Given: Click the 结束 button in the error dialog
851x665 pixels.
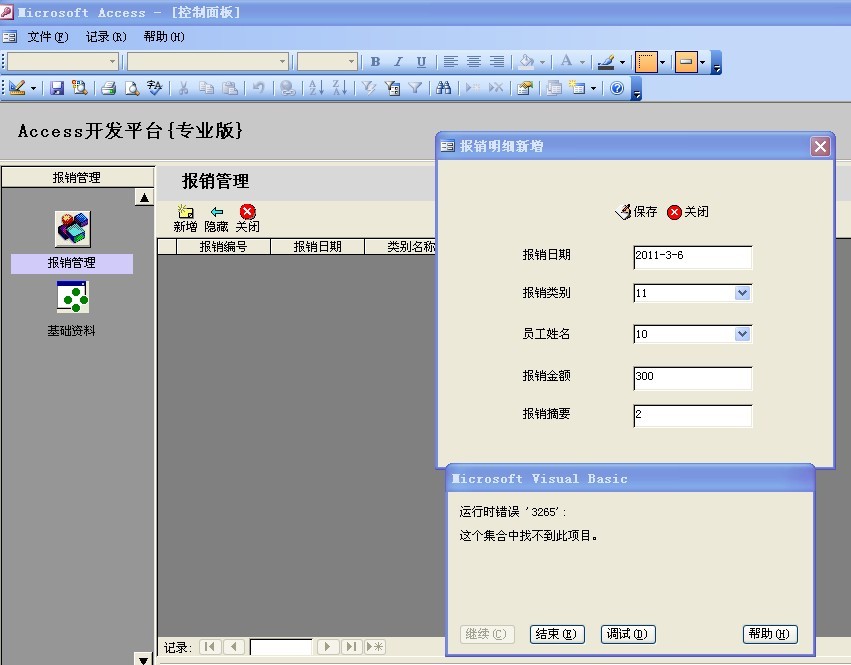Looking at the screenshot, I should (x=557, y=634).
